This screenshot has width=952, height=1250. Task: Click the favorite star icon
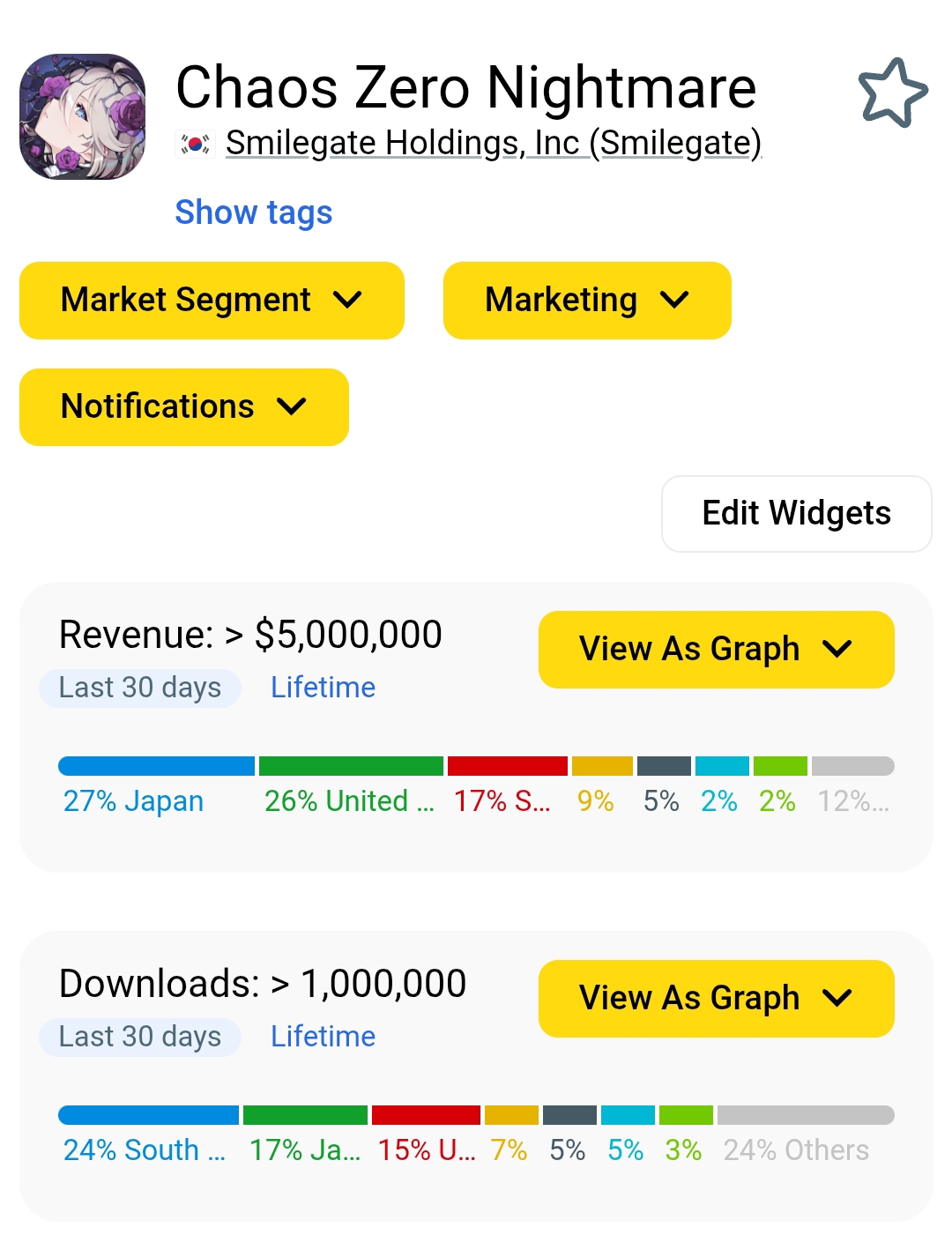[x=893, y=93]
